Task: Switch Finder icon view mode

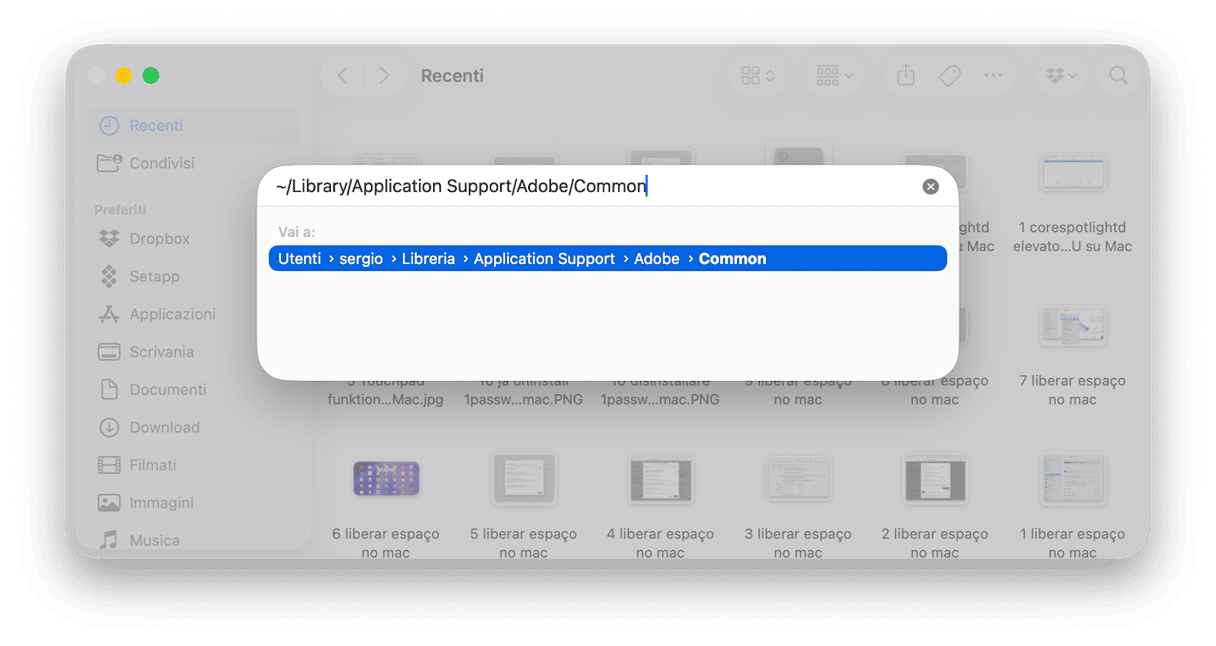Action: pos(757,76)
